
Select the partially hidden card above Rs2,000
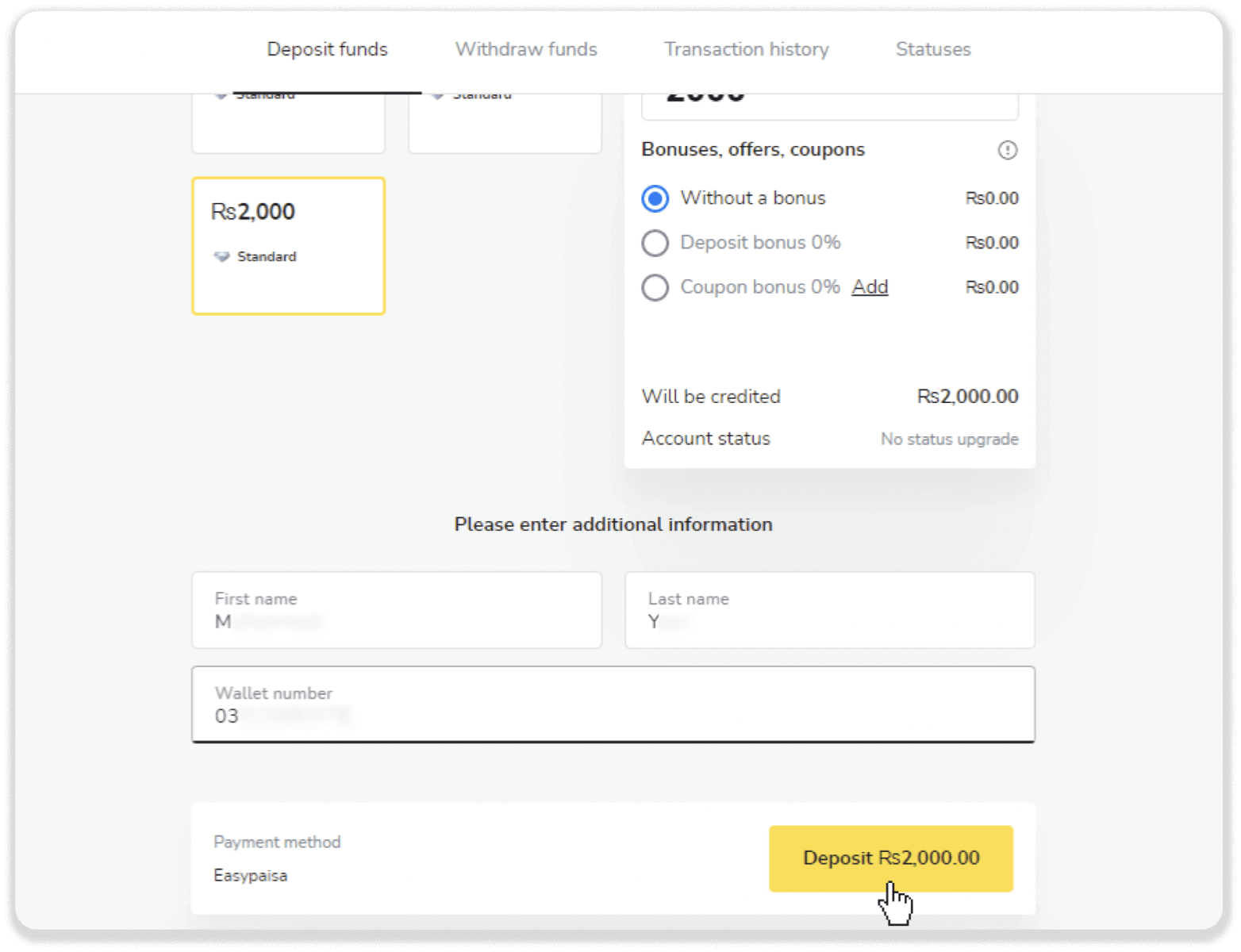click(288, 125)
